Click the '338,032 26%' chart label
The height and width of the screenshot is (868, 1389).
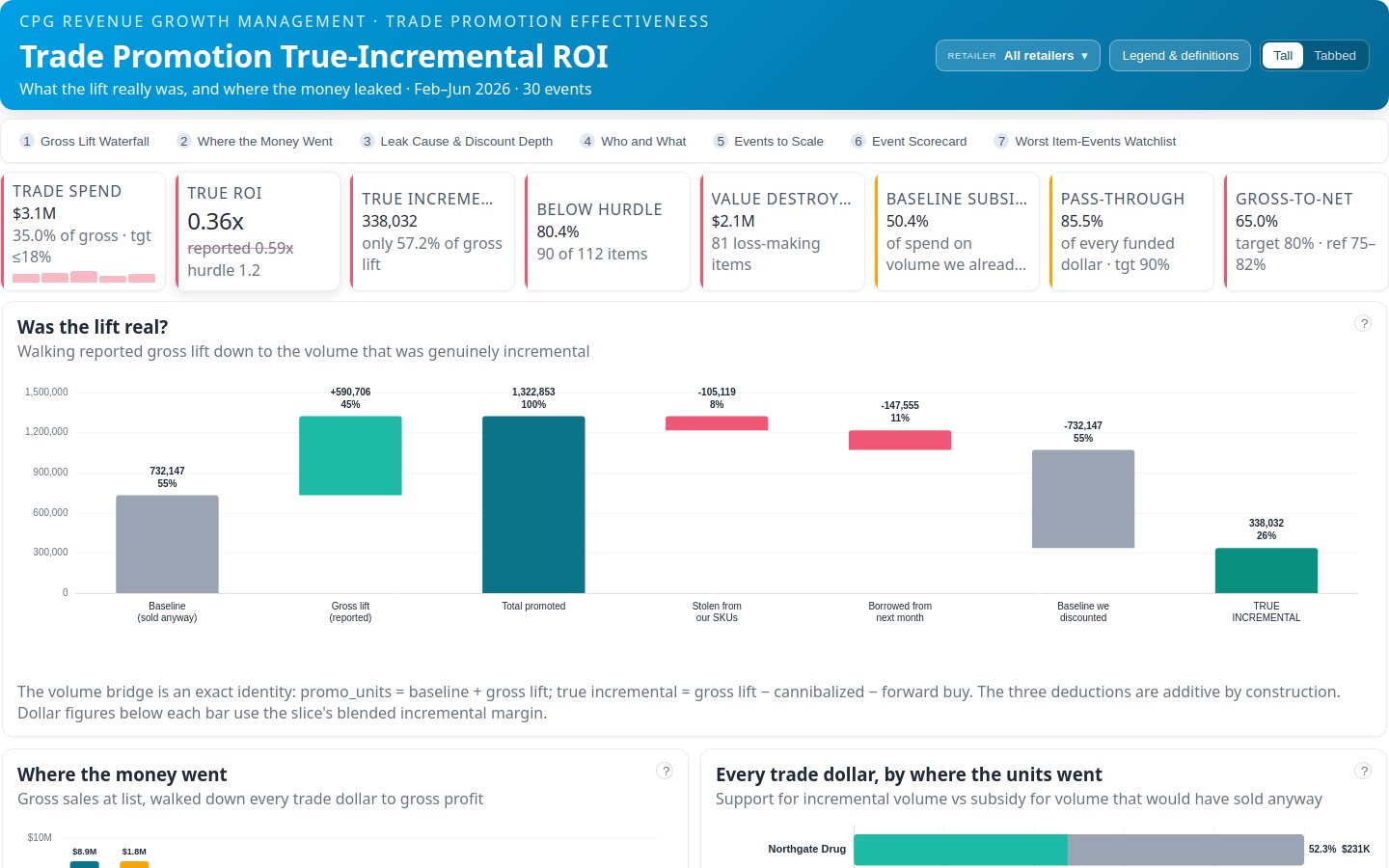coord(1266,529)
